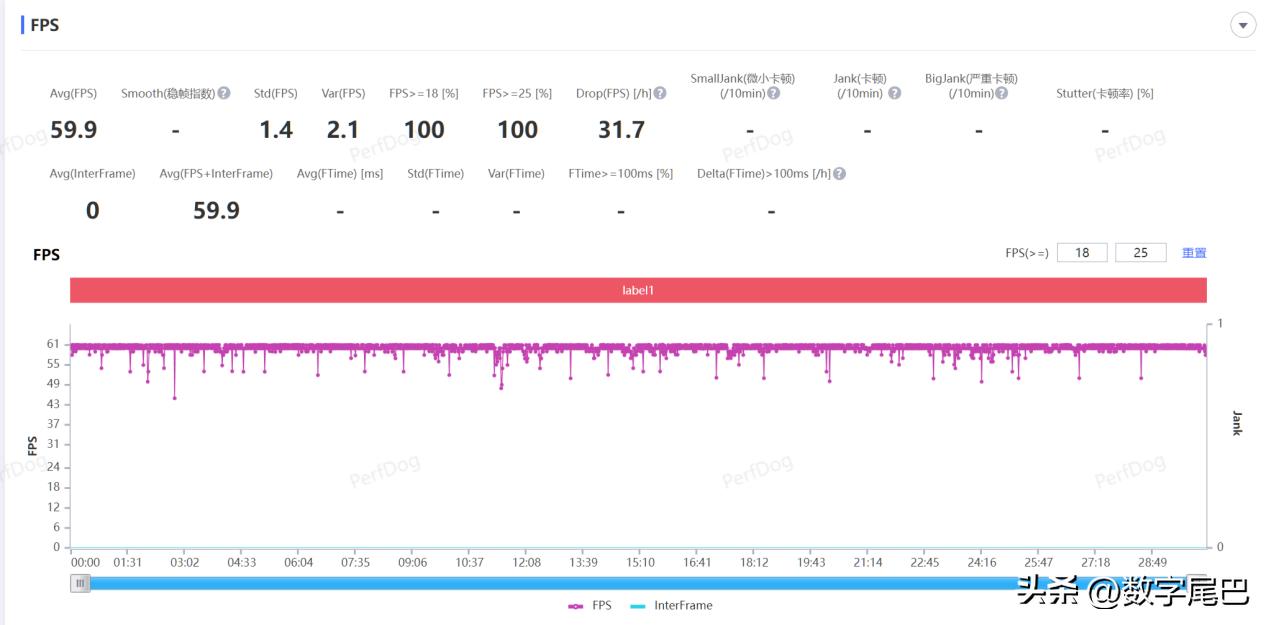
Task: Click help icon beside Drop(FPS) [/h]
Action: coord(660,93)
